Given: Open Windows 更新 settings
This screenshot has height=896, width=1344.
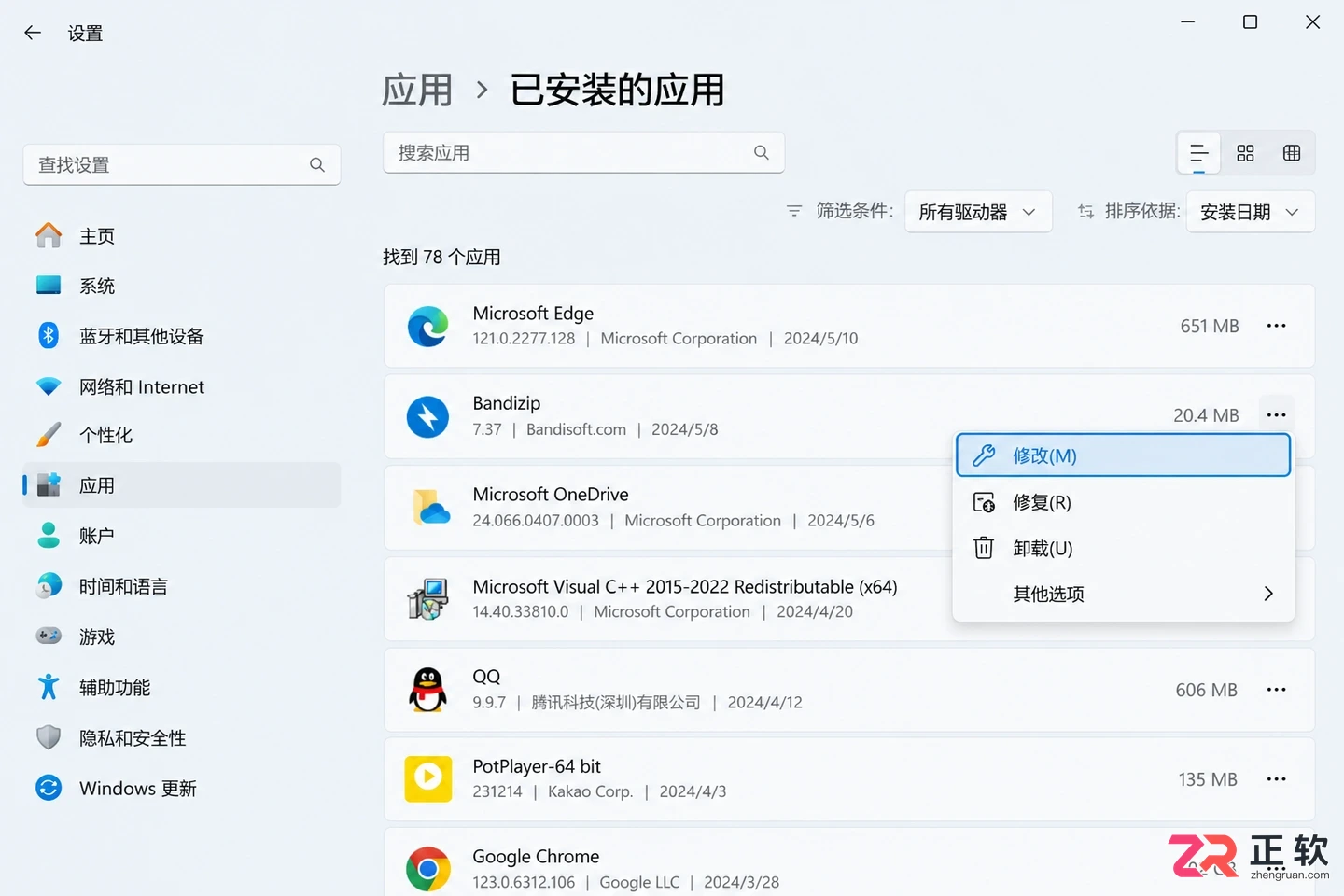Looking at the screenshot, I should [x=182, y=789].
